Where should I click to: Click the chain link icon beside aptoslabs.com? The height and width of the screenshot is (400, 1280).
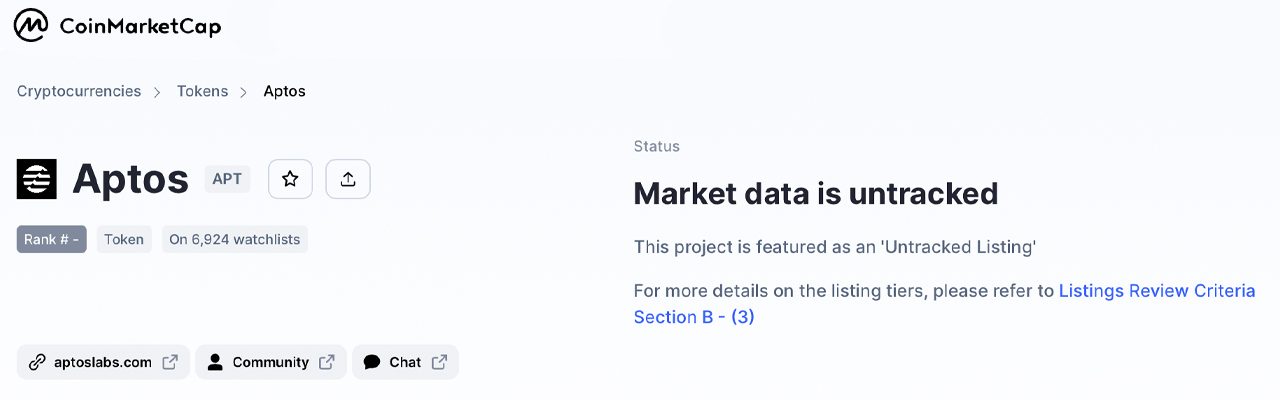coord(37,362)
